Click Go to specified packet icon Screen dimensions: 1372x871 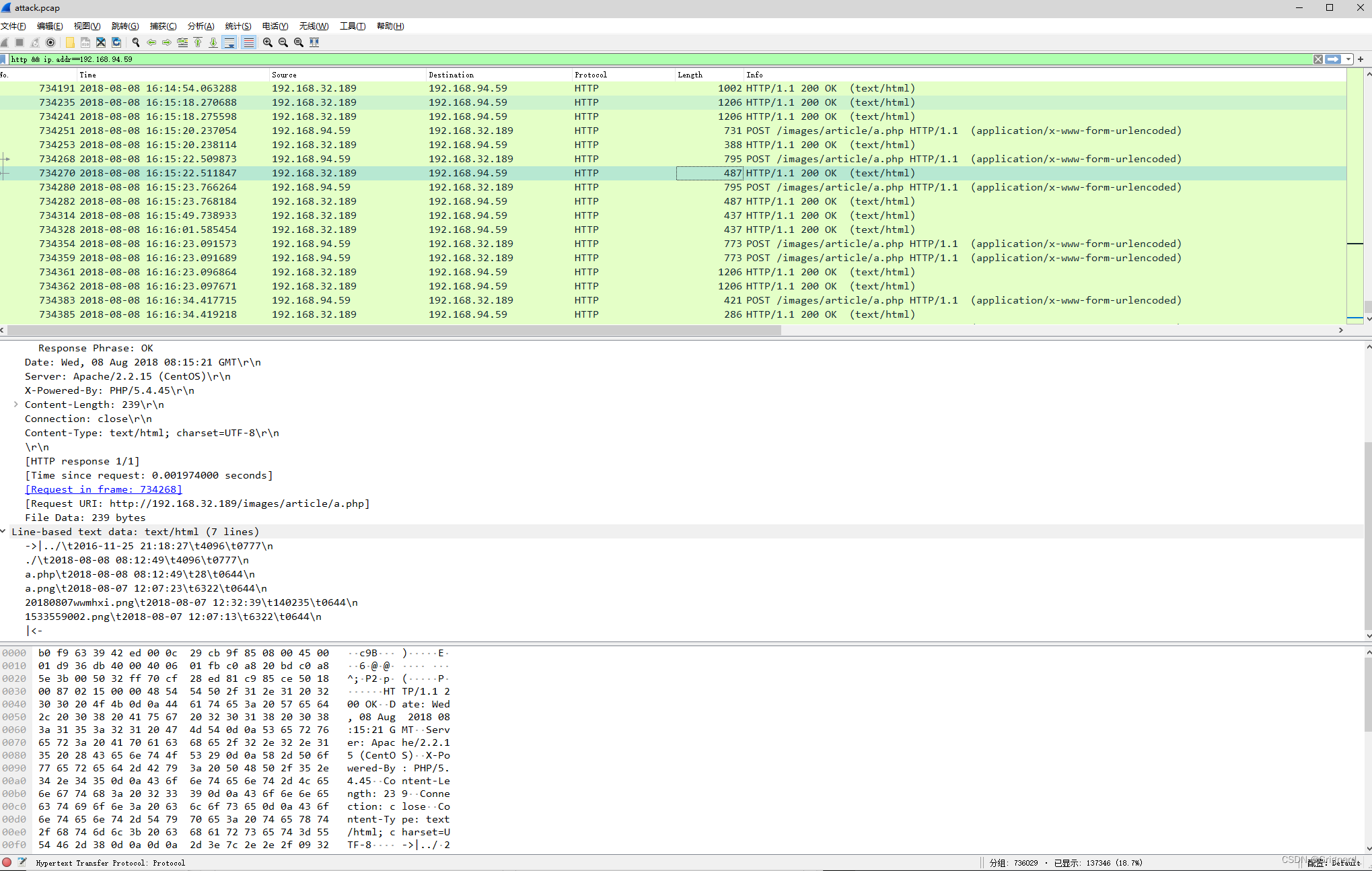coord(182,42)
